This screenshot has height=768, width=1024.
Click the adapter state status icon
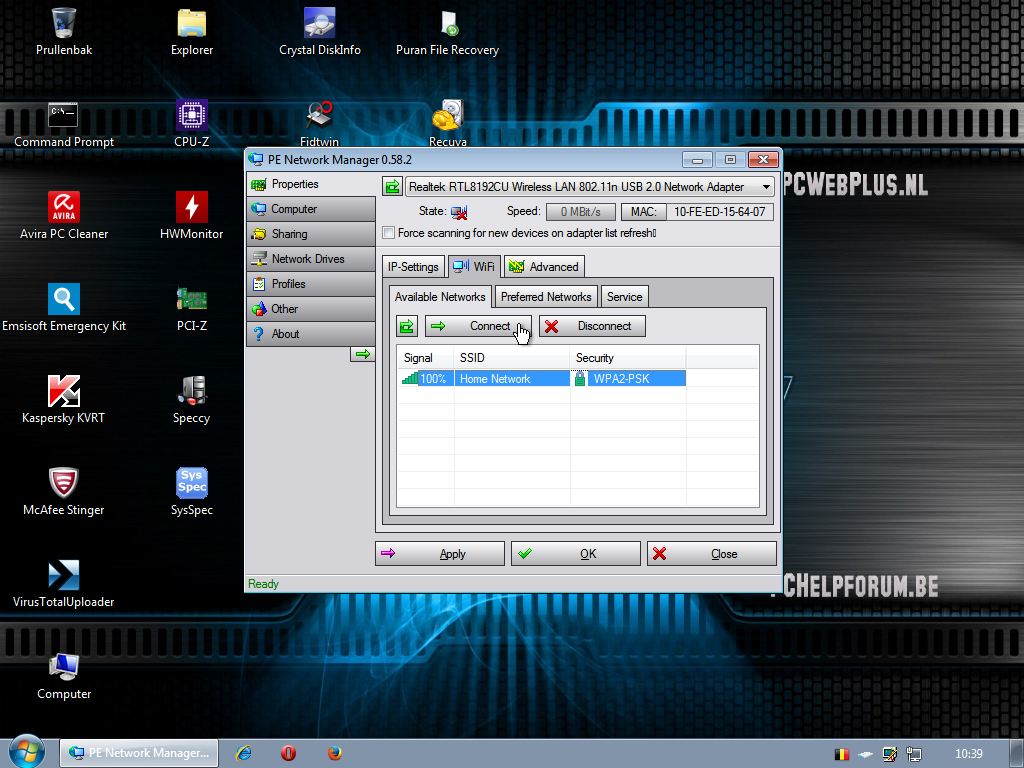459,212
